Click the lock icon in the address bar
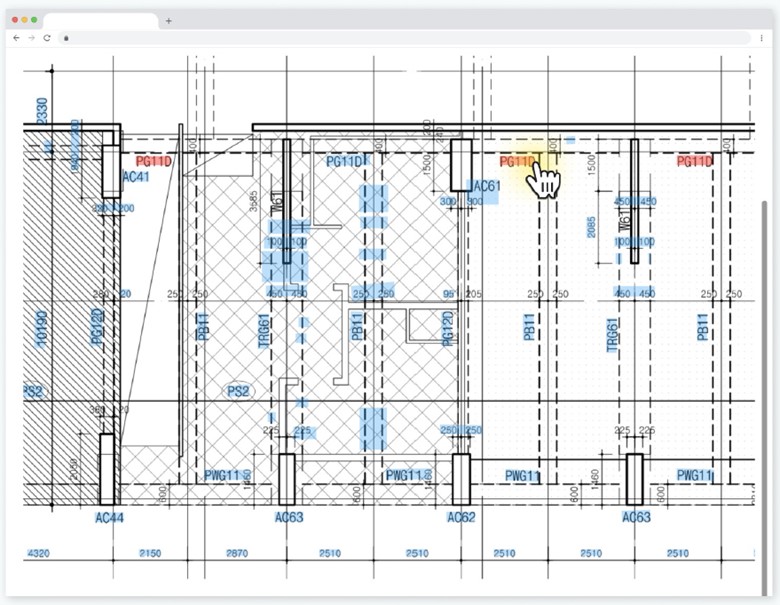This screenshot has width=780, height=605. coord(66,37)
